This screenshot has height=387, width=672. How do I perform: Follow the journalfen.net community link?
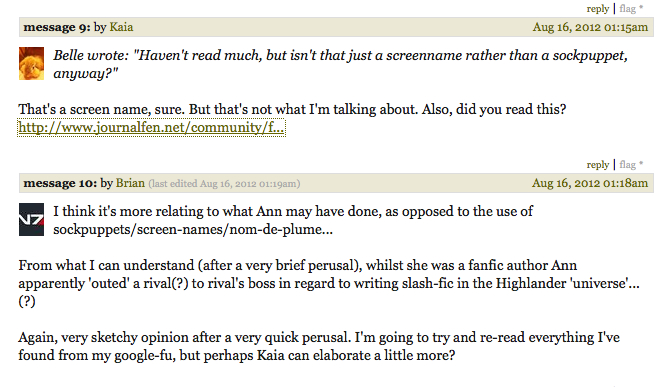[x=151, y=127]
